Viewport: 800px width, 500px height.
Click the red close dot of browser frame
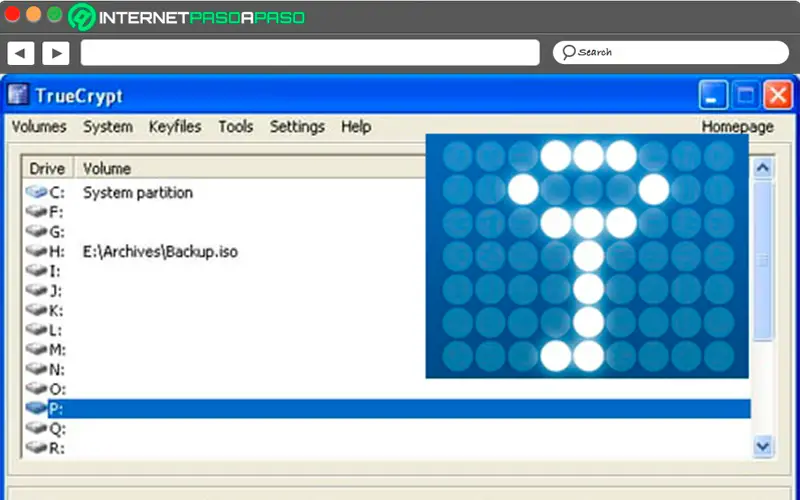click(12, 14)
